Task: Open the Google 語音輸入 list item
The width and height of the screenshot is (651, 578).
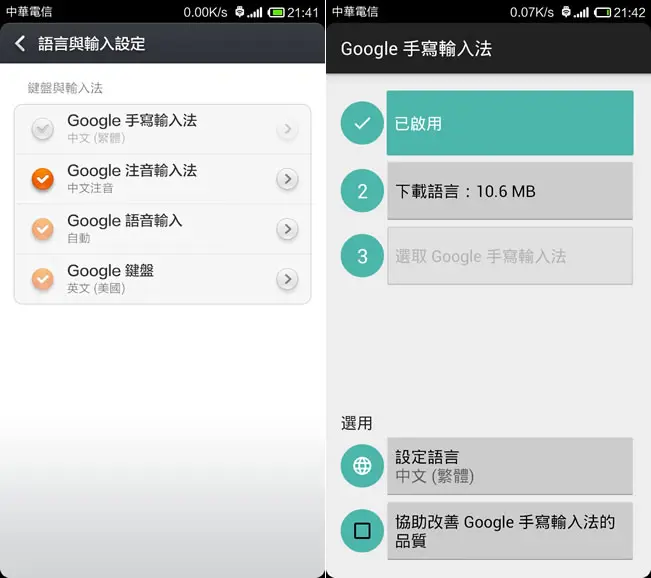Action: click(x=163, y=229)
